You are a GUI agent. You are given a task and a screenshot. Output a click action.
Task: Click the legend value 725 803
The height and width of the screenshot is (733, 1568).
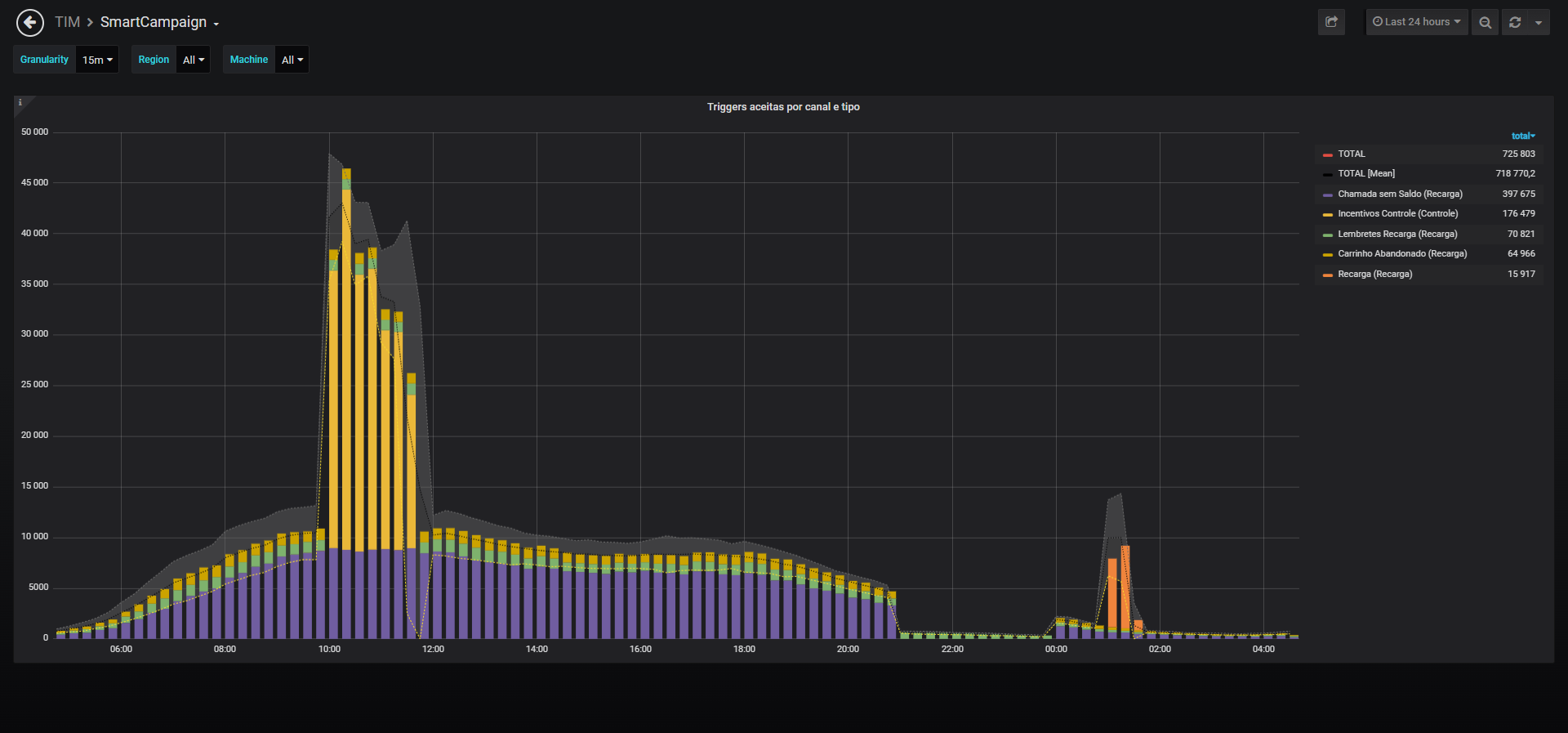click(1518, 154)
